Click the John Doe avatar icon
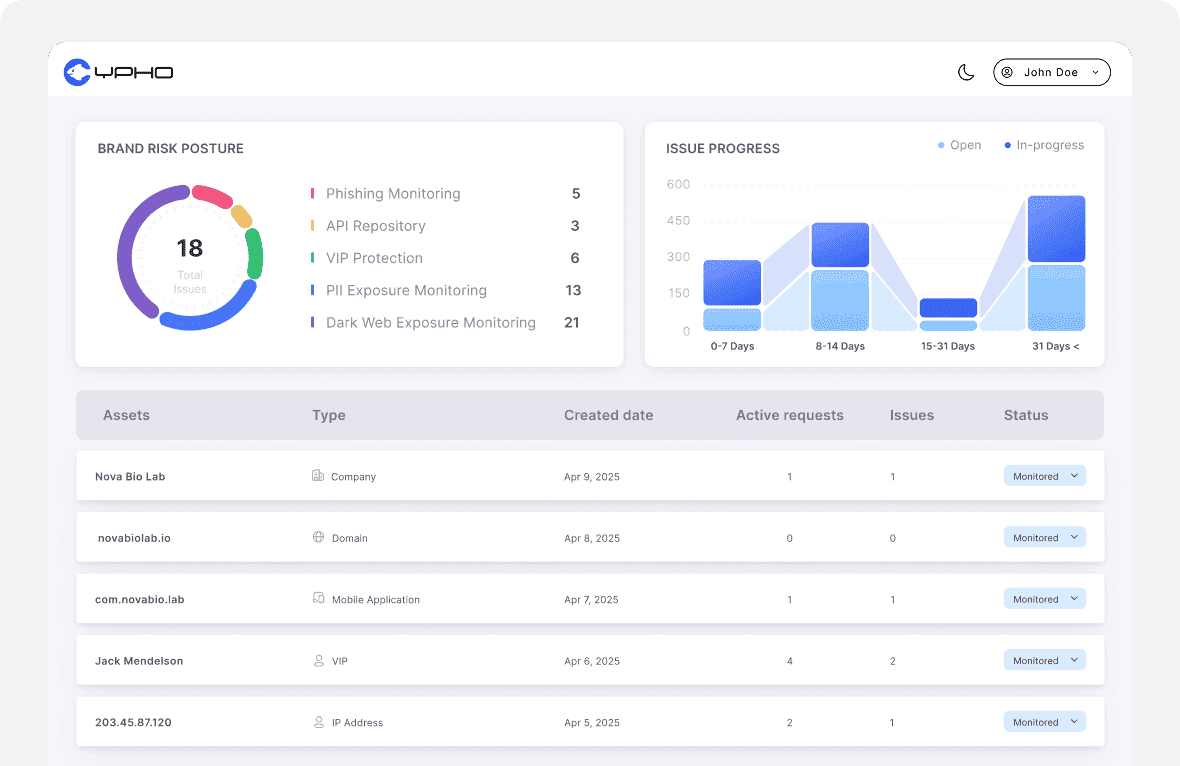This screenshot has width=1180, height=766. 1008,72
